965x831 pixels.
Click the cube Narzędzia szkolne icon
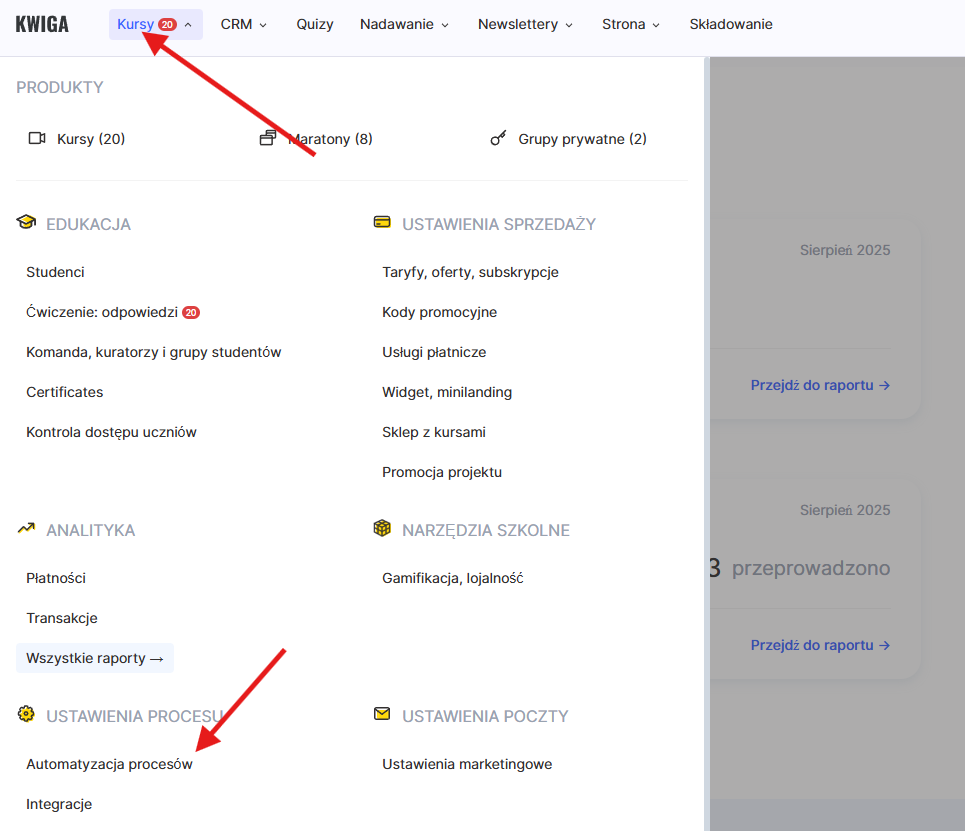[382, 529]
